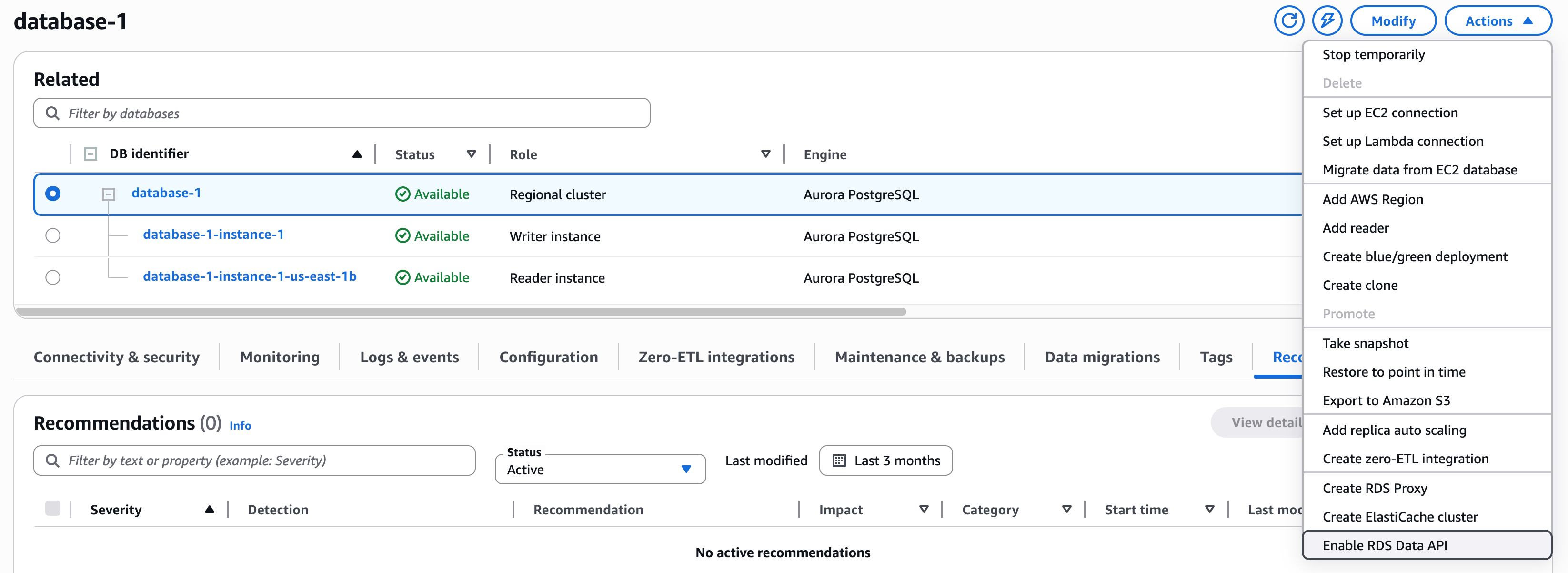
Task: Open the Info link next to Recommendations
Action: click(240, 425)
